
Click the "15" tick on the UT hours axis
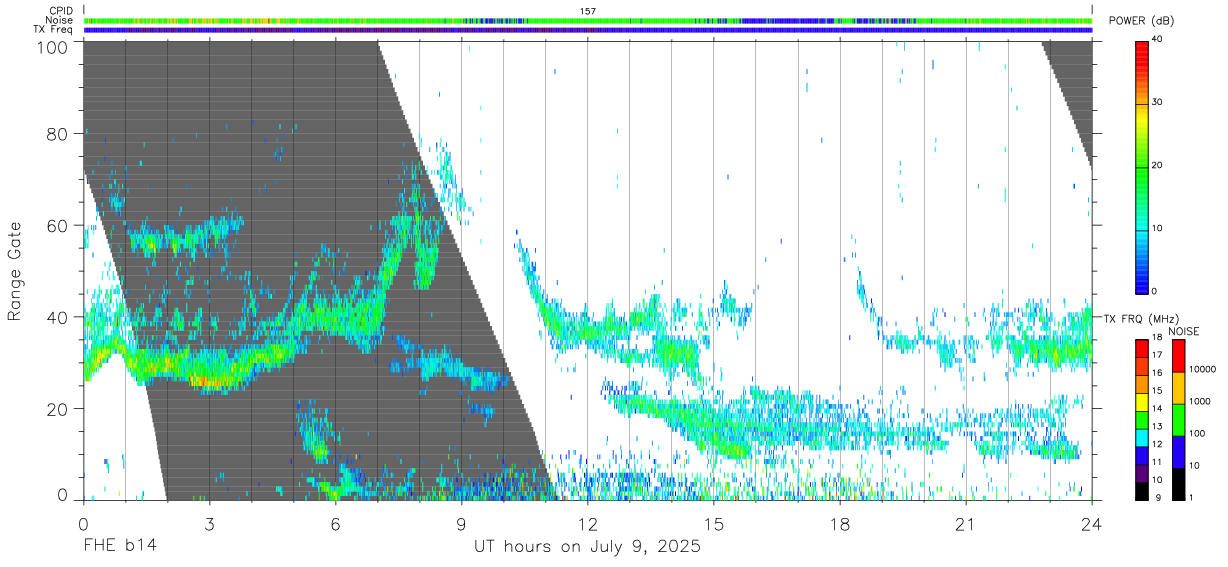point(713,525)
